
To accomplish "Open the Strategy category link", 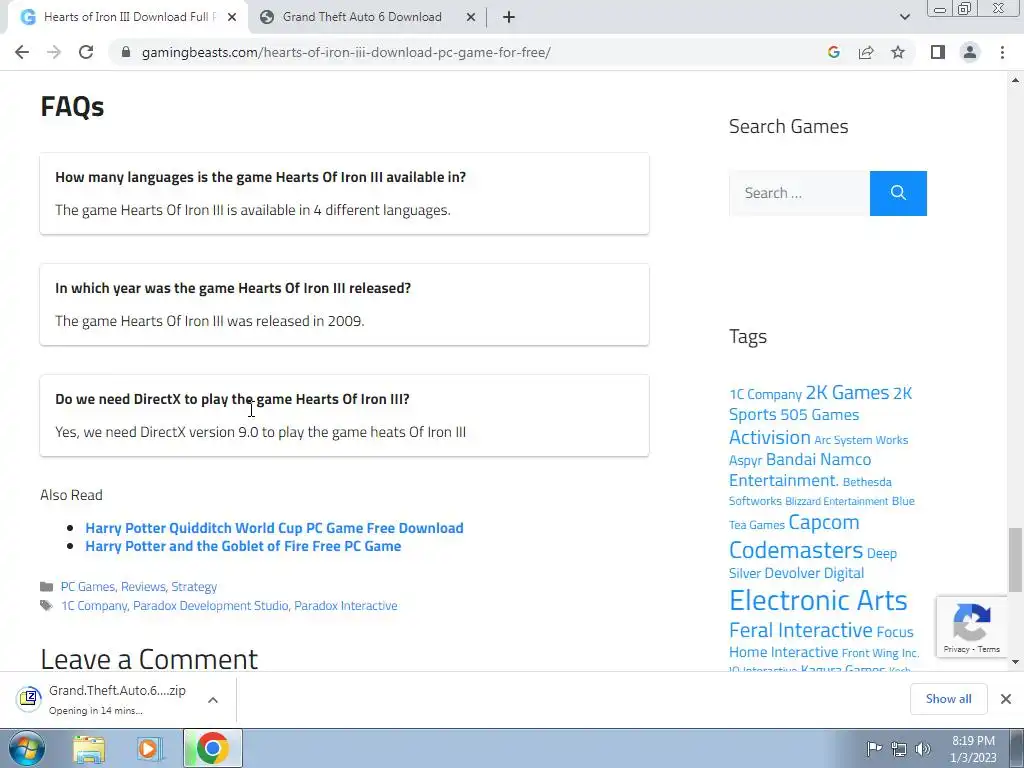I will click(194, 586).
